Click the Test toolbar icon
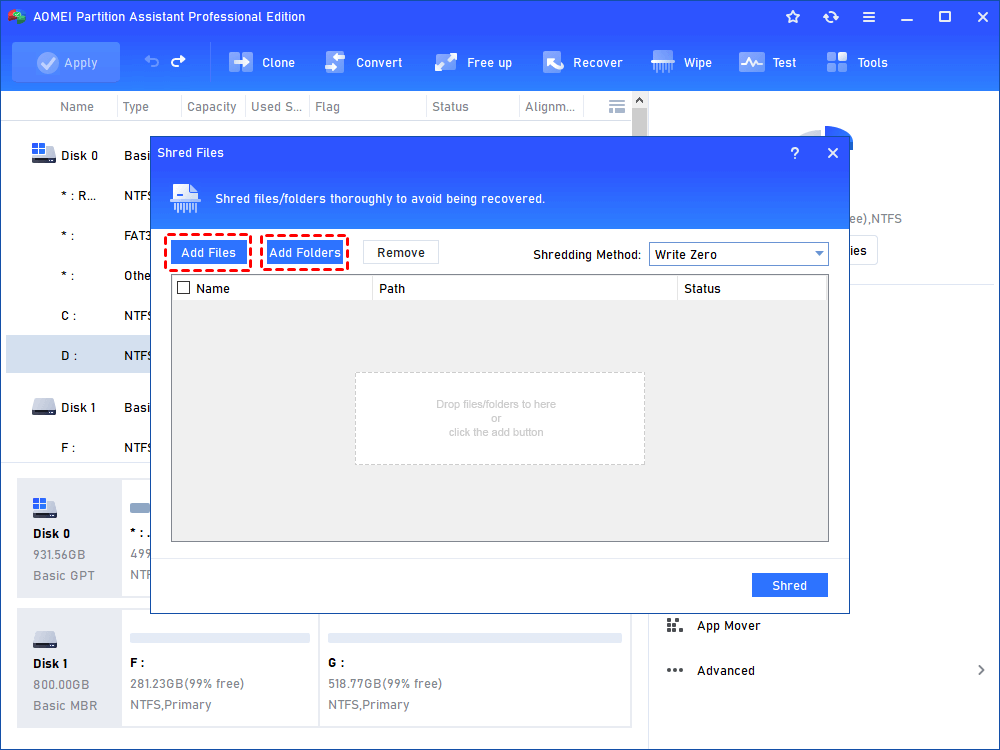 pyautogui.click(x=752, y=62)
